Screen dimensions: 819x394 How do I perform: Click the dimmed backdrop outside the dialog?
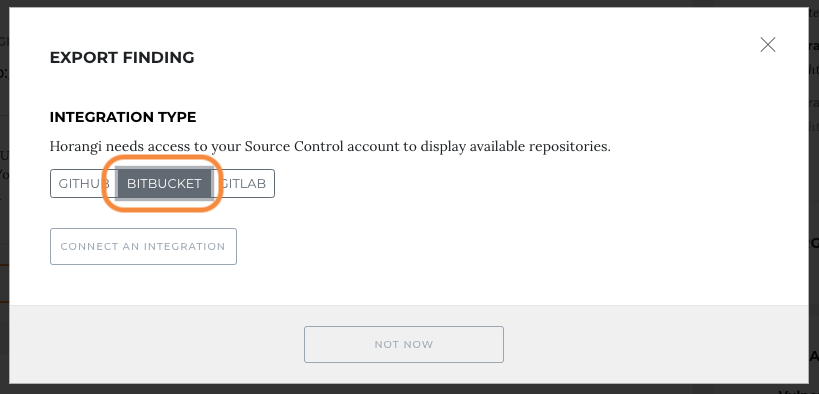click(814, 209)
